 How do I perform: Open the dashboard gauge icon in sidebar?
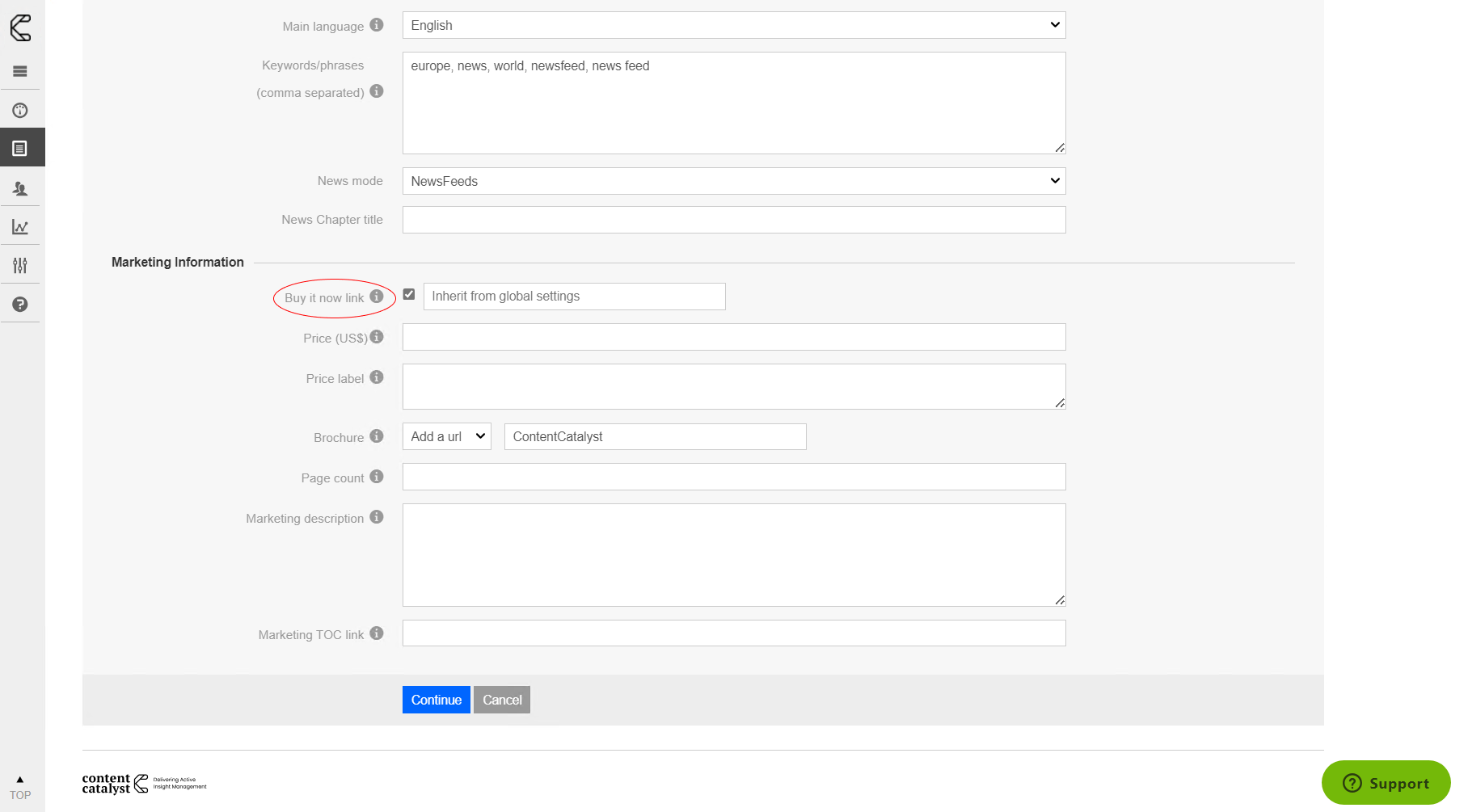click(20, 111)
